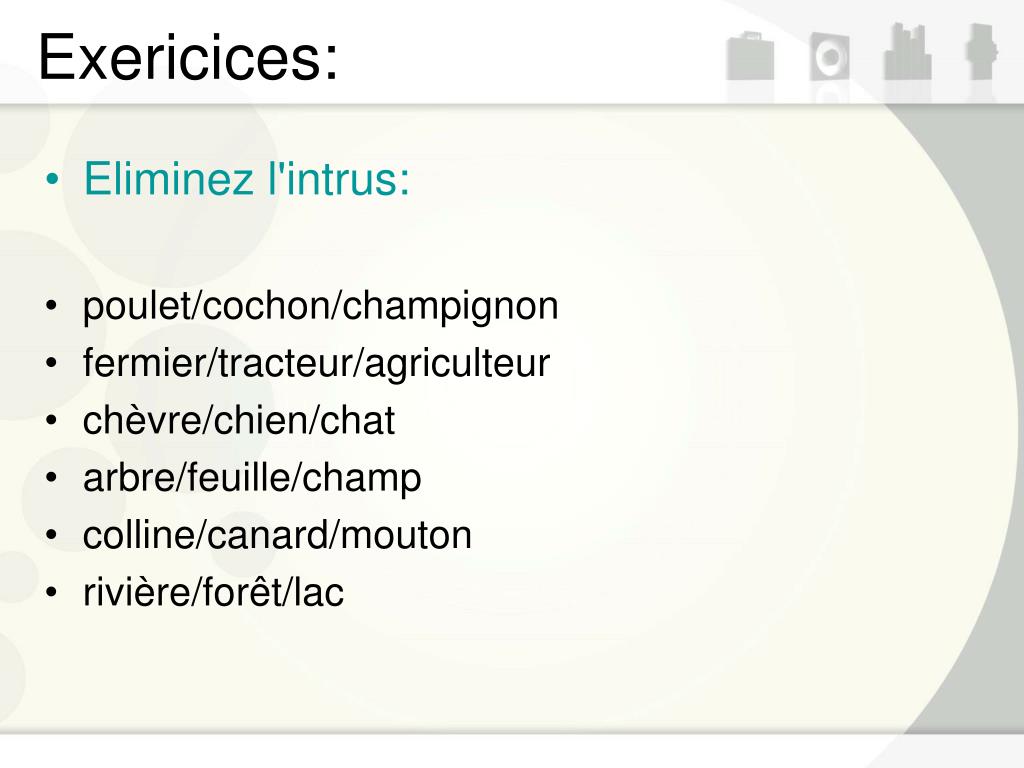1024x768 pixels.
Task: Click the word 'mouton'
Action: (406, 536)
